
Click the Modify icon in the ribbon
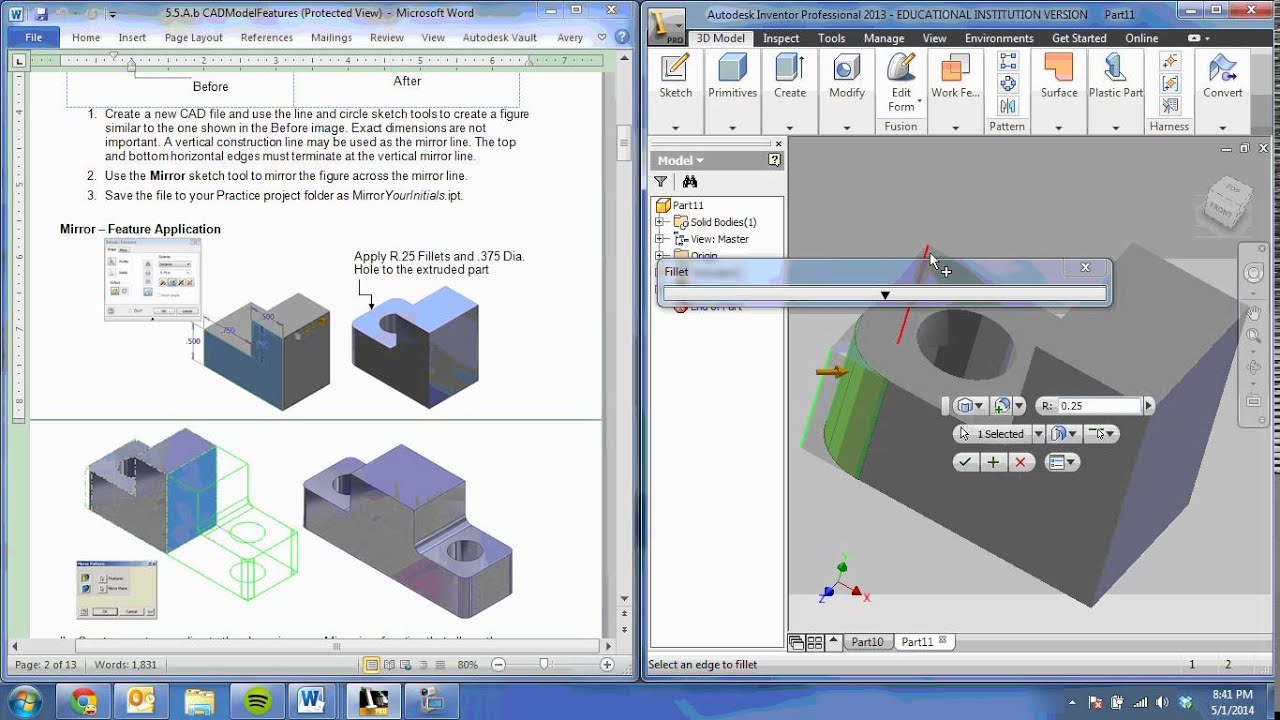coord(846,68)
